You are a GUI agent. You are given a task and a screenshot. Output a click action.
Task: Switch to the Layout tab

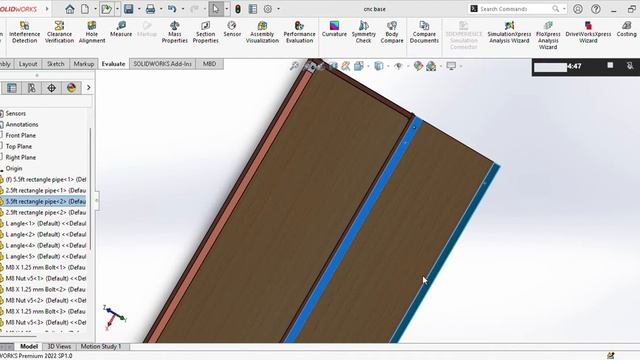(28, 64)
